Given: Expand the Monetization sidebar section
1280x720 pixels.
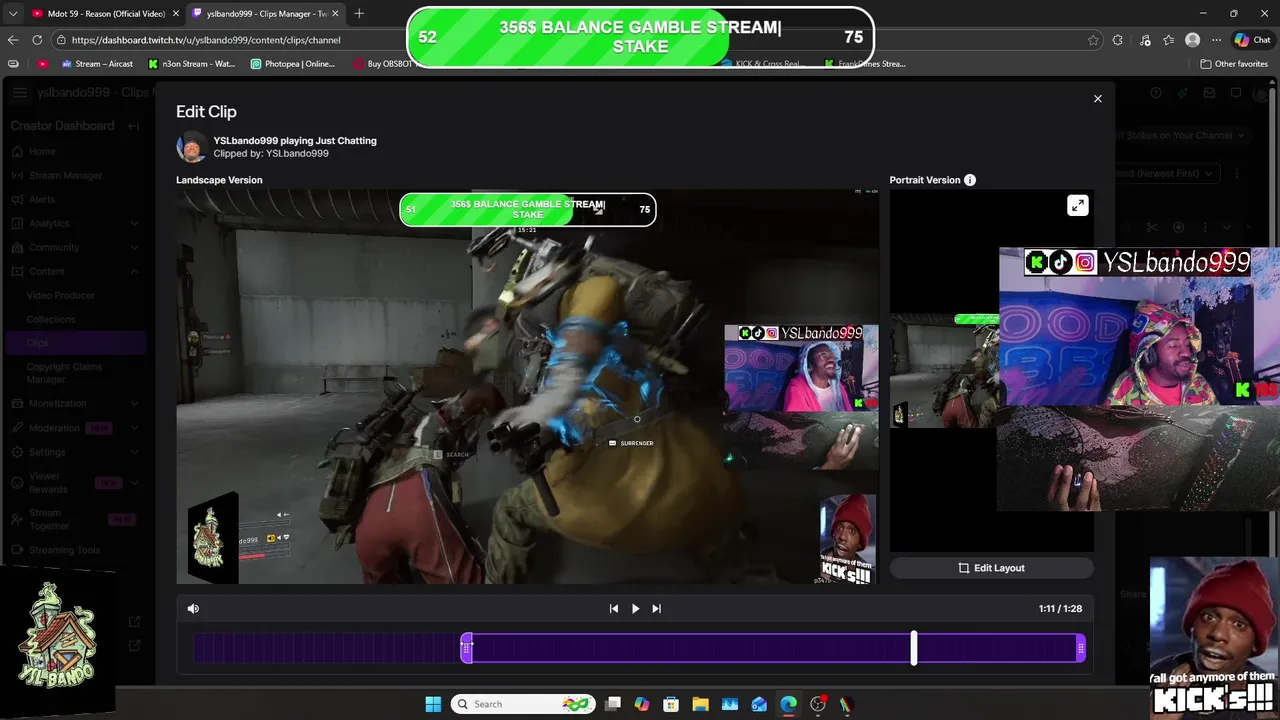Looking at the screenshot, I should tap(75, 404).
